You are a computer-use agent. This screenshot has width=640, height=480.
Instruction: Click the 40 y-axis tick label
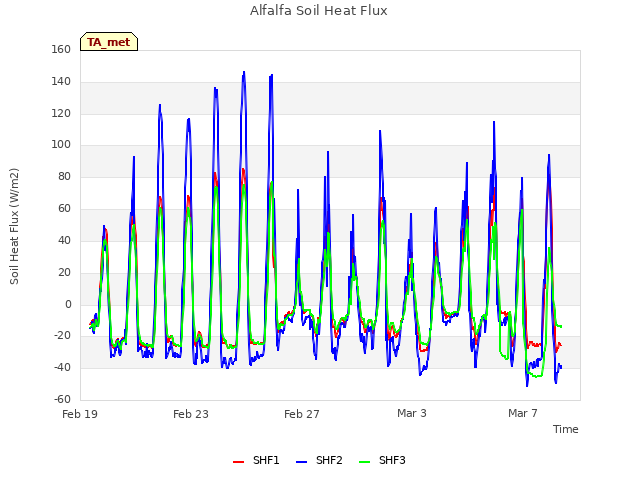pyautogui.click(x=64, y=240)
